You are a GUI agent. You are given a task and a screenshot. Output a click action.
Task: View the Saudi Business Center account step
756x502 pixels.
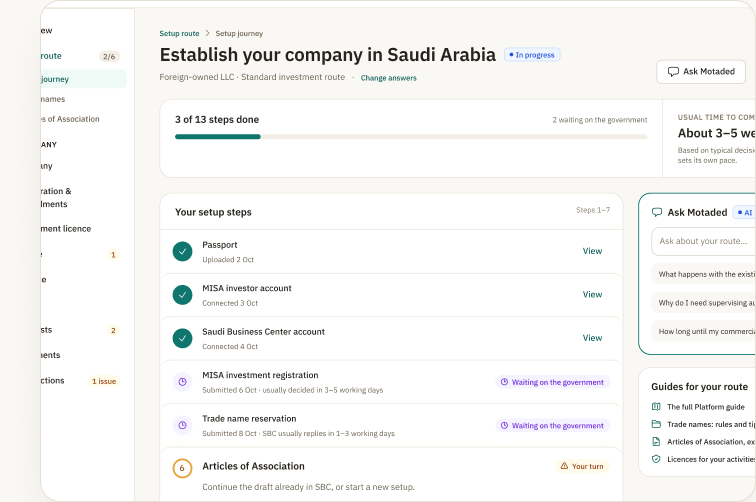pyautogui.click(x=592, y=338)
